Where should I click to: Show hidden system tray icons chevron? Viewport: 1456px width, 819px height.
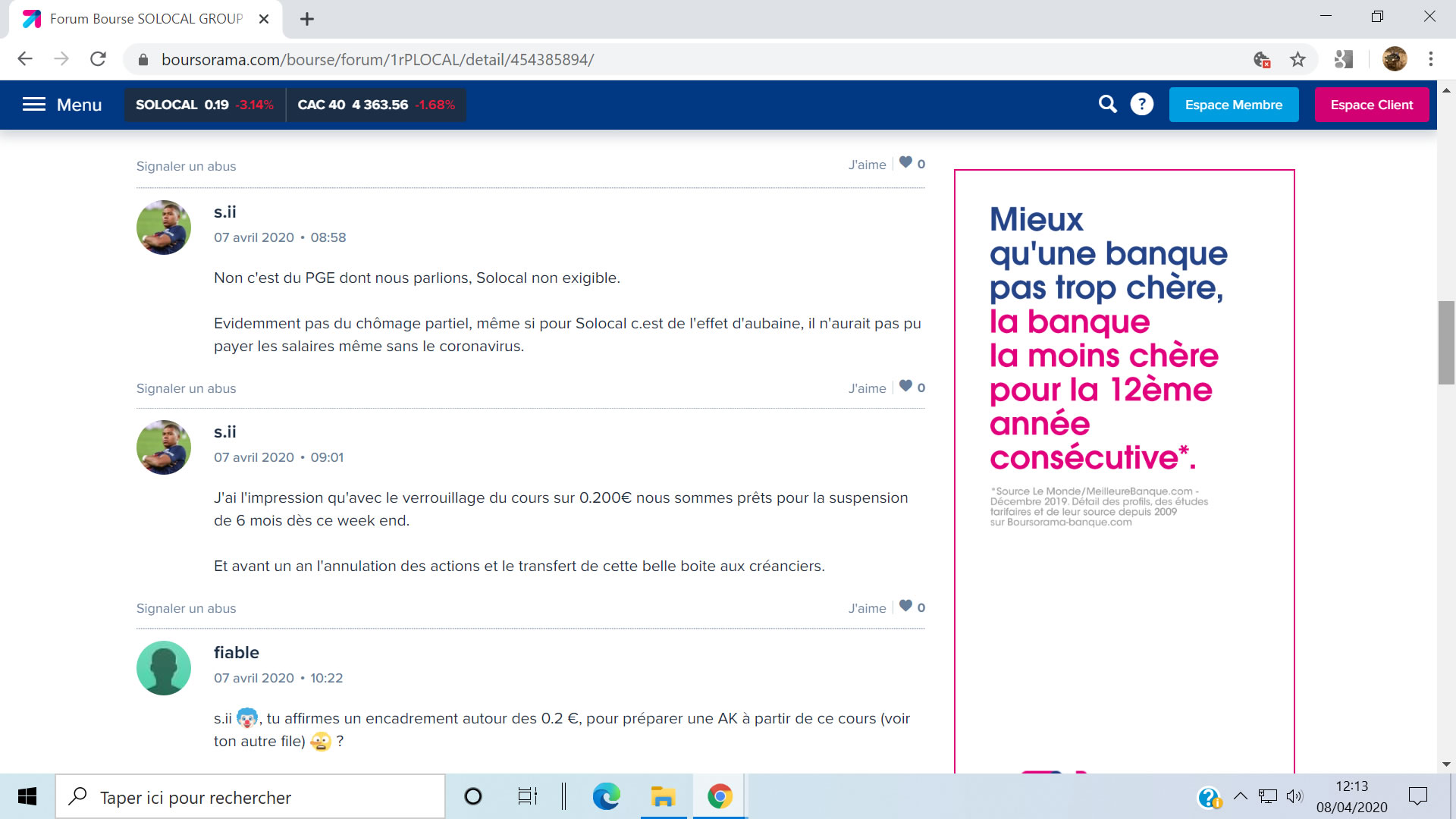tap(1241, 795)
